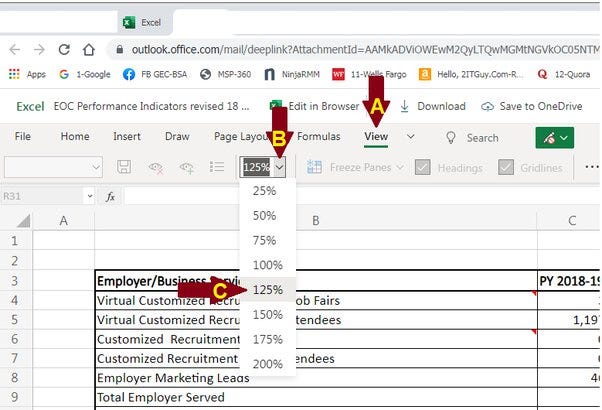Click the formula bar input
Screen dimensions: 602x410
[361, 196]
